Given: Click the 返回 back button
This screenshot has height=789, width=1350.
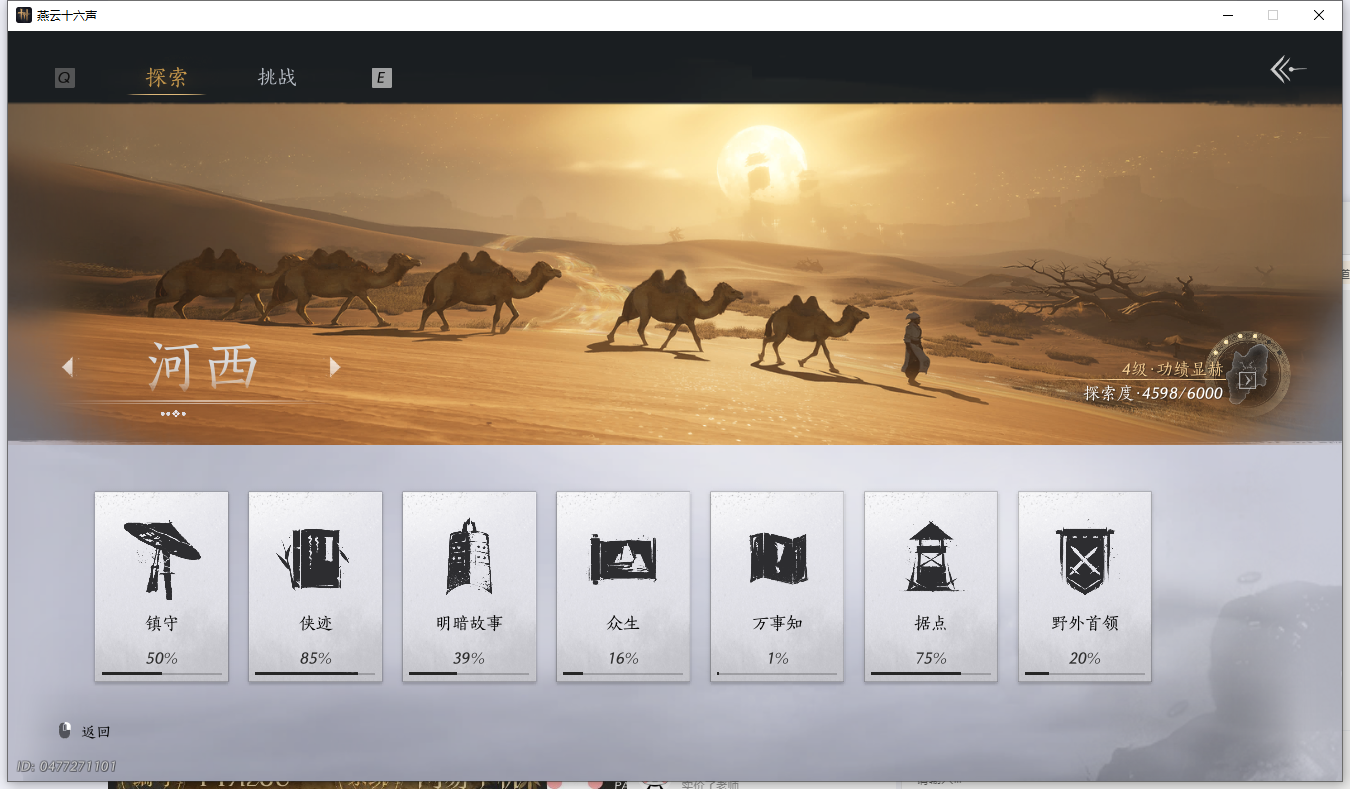Looking at the screenshot, I should coord(86,731).
